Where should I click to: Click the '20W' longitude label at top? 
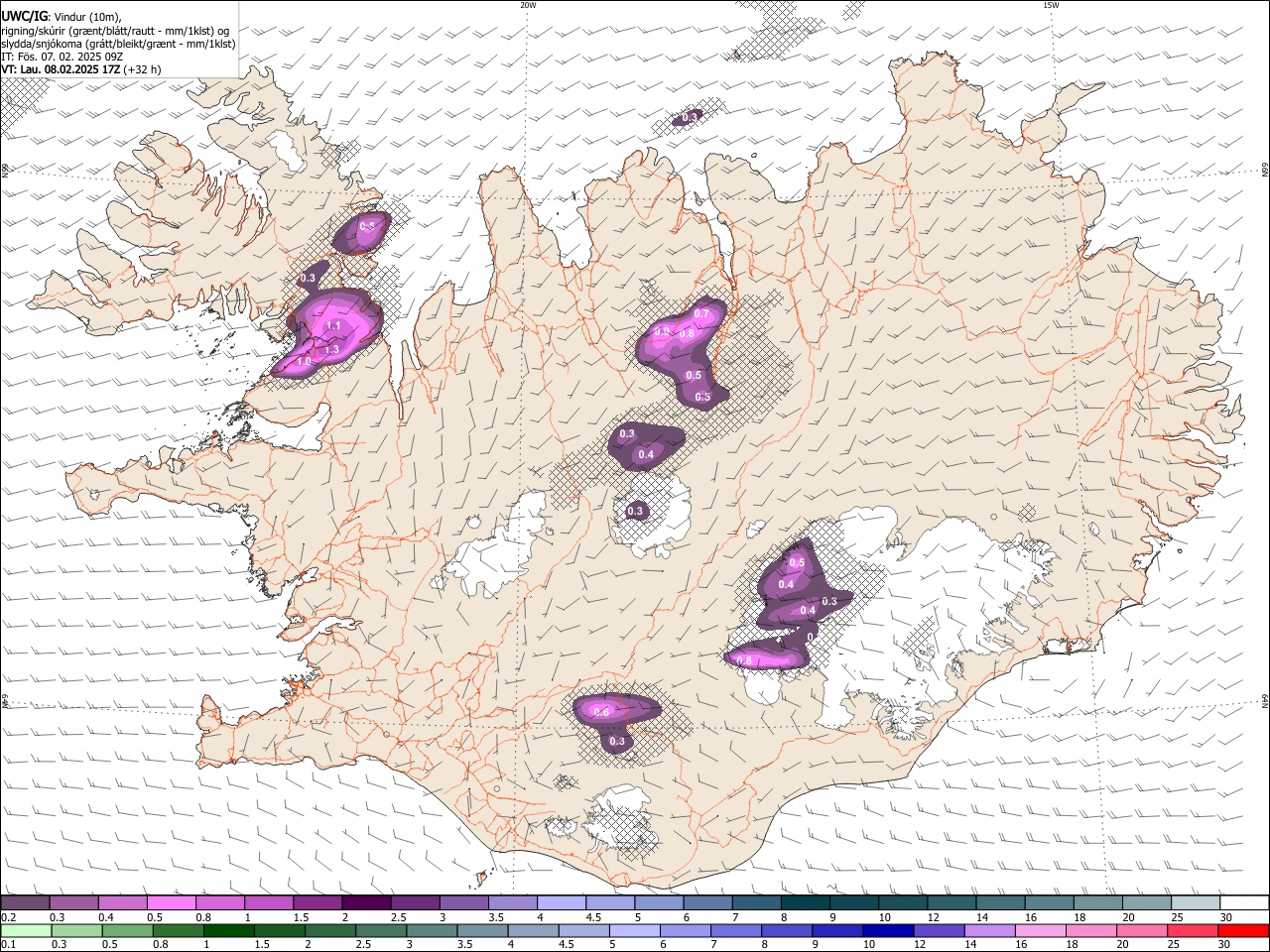tap(528, 5)
